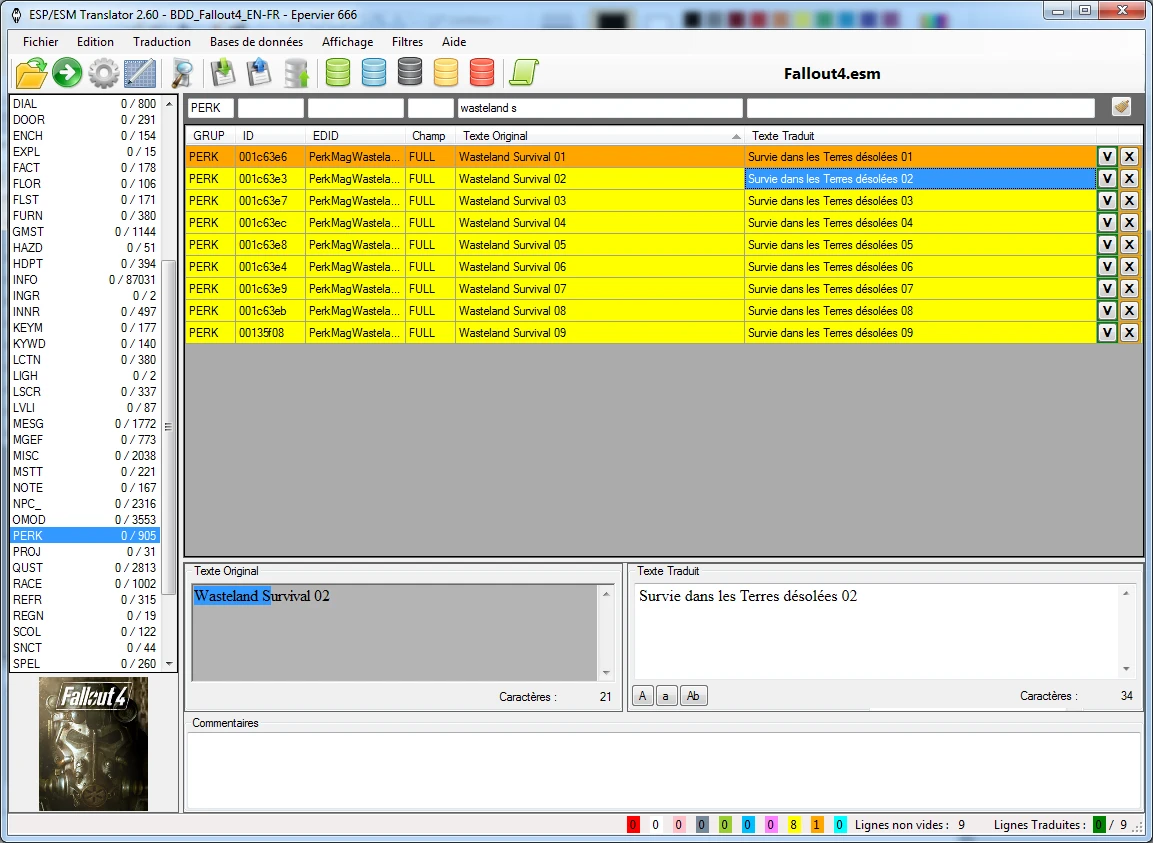Click the floppy disk with green down arrow icon

pos(223,73)
